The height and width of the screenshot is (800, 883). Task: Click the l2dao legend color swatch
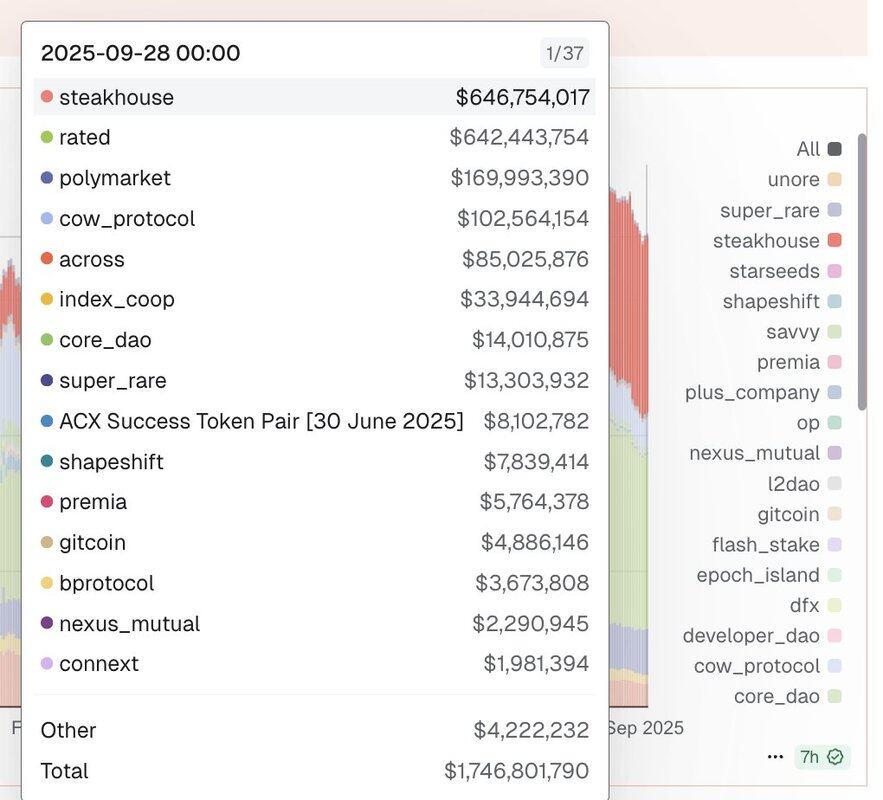(x=835, y=484)
